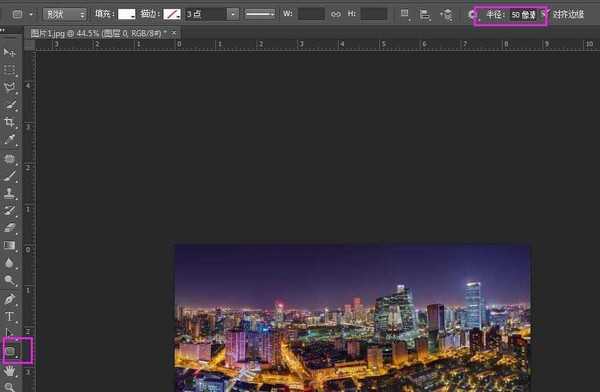Image resolution: width=600 pixels, height=392 pixels.
Task: Click the city night photo on canvas
Action: point(352,318)
